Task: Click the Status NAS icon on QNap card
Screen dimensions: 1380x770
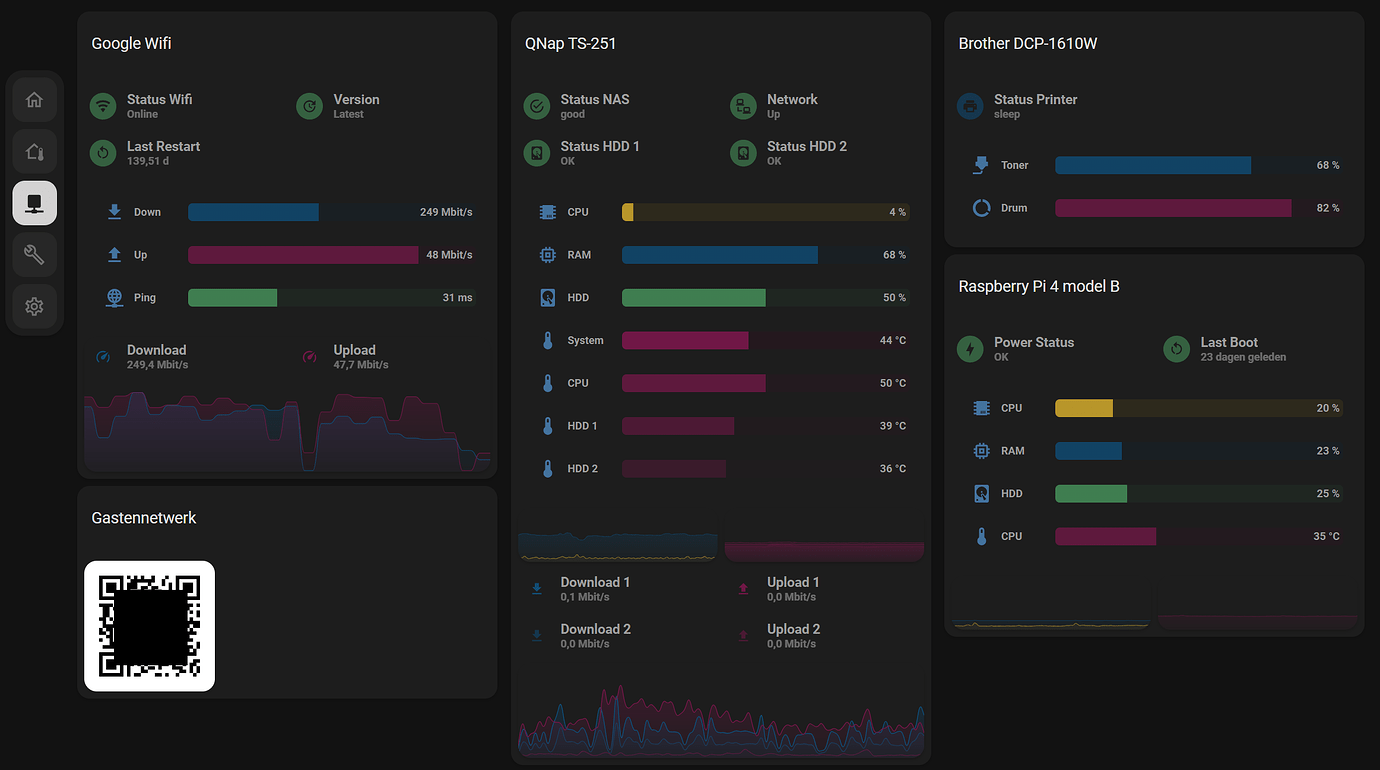Action: [x=536, y=105]
